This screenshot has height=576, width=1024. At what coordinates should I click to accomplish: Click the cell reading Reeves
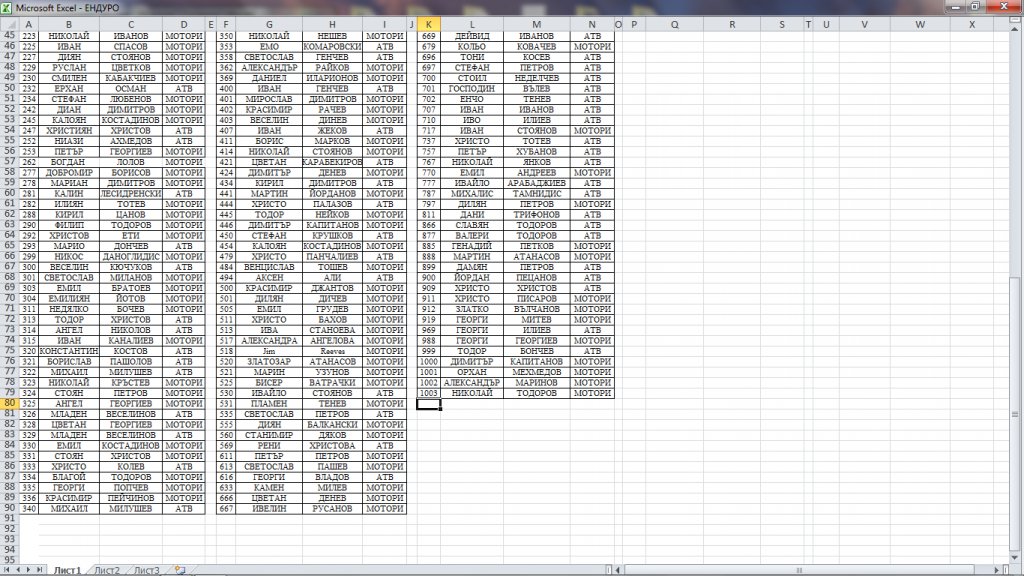332,351
